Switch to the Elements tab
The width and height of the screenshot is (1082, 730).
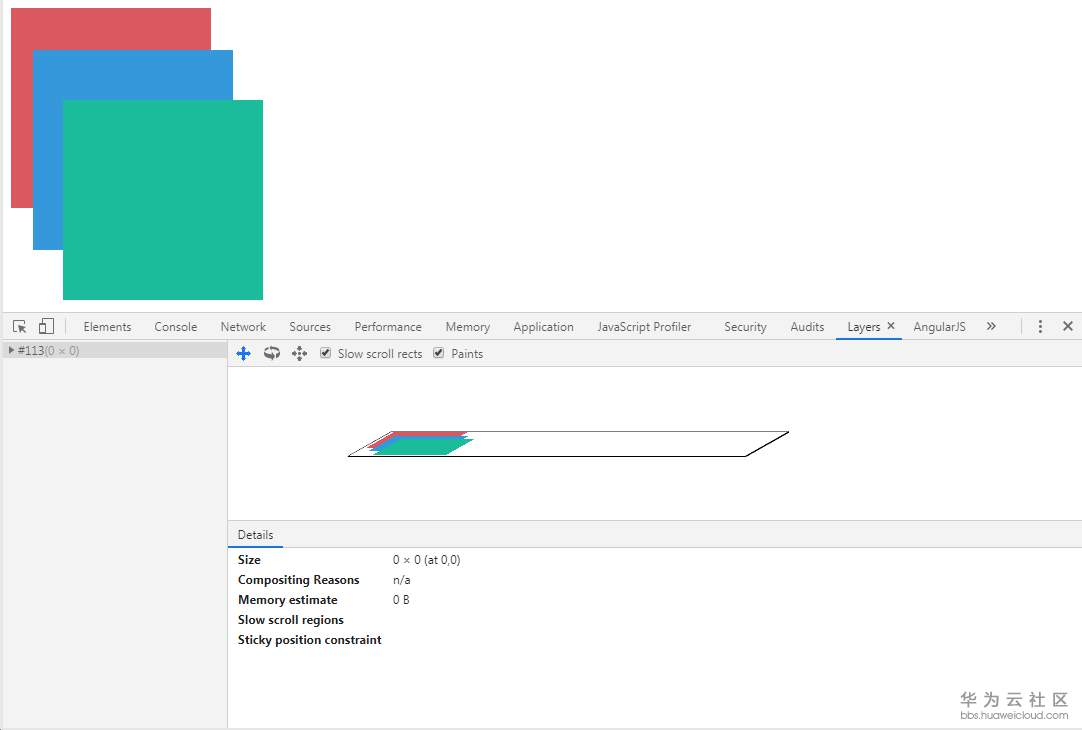[x=107, y=327]
